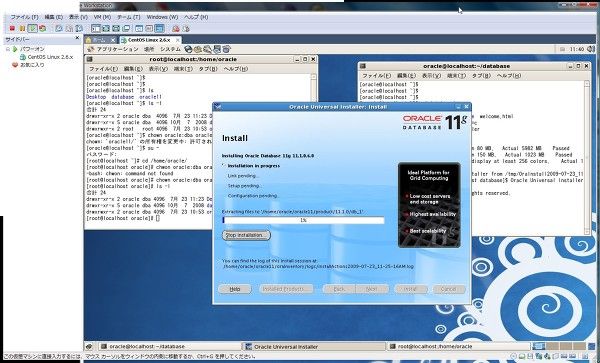Open VMware ファイル(F) menu
600x363 pixels.
(24, 17)
